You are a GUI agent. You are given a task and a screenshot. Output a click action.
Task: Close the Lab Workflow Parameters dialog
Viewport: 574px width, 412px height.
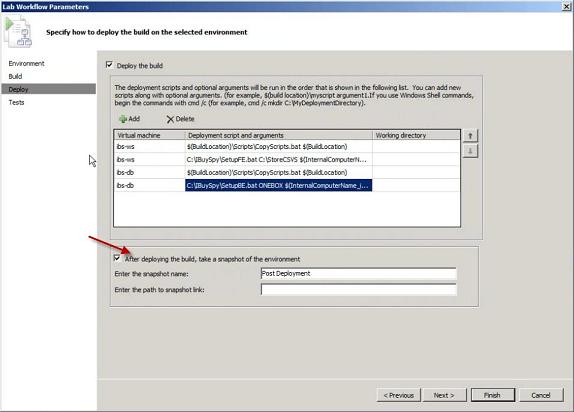click(x=566, y=7)
